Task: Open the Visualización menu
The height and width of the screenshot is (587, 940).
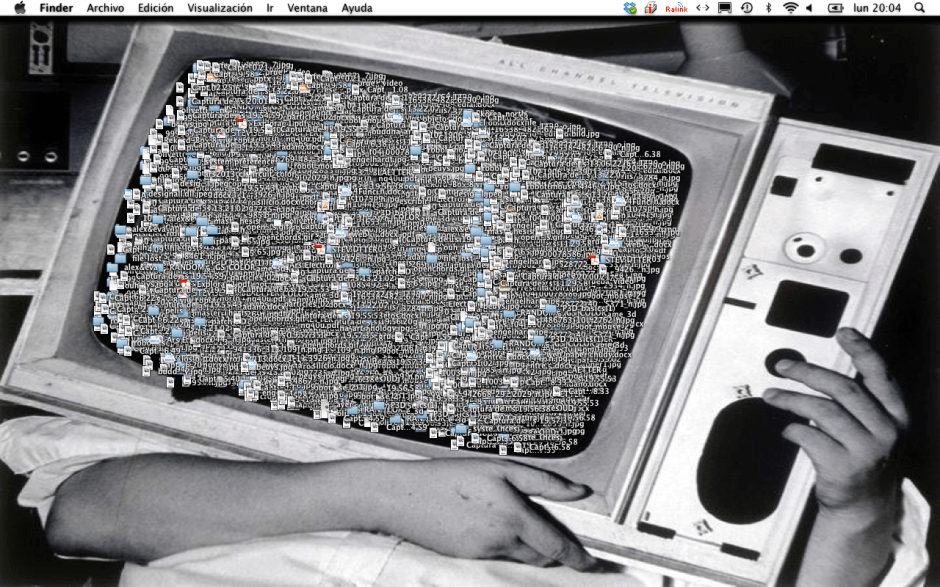Action: (x=220, y=8)
